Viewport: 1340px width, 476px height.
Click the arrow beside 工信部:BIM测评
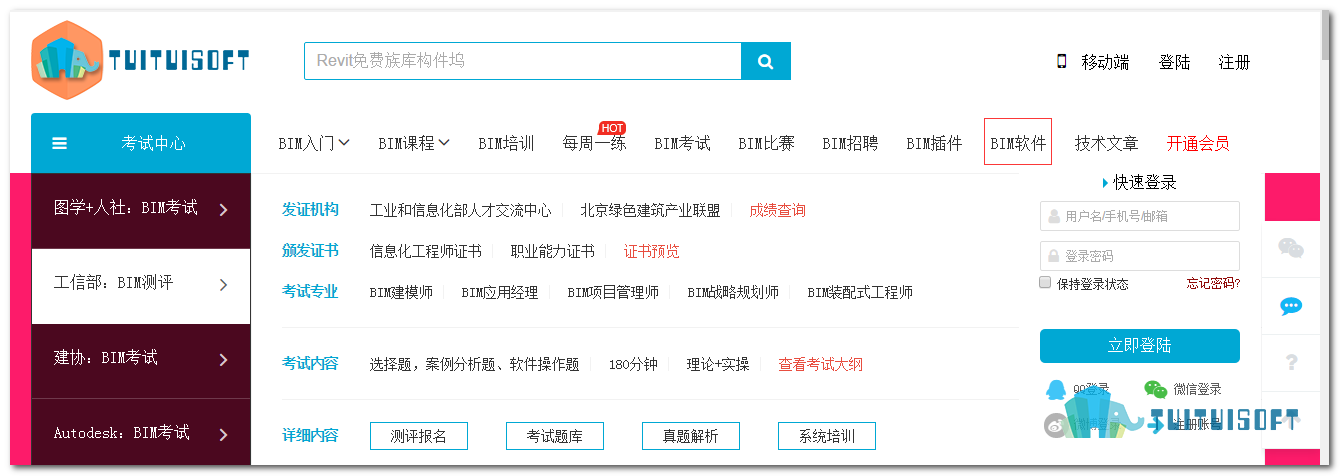[223, 285]
